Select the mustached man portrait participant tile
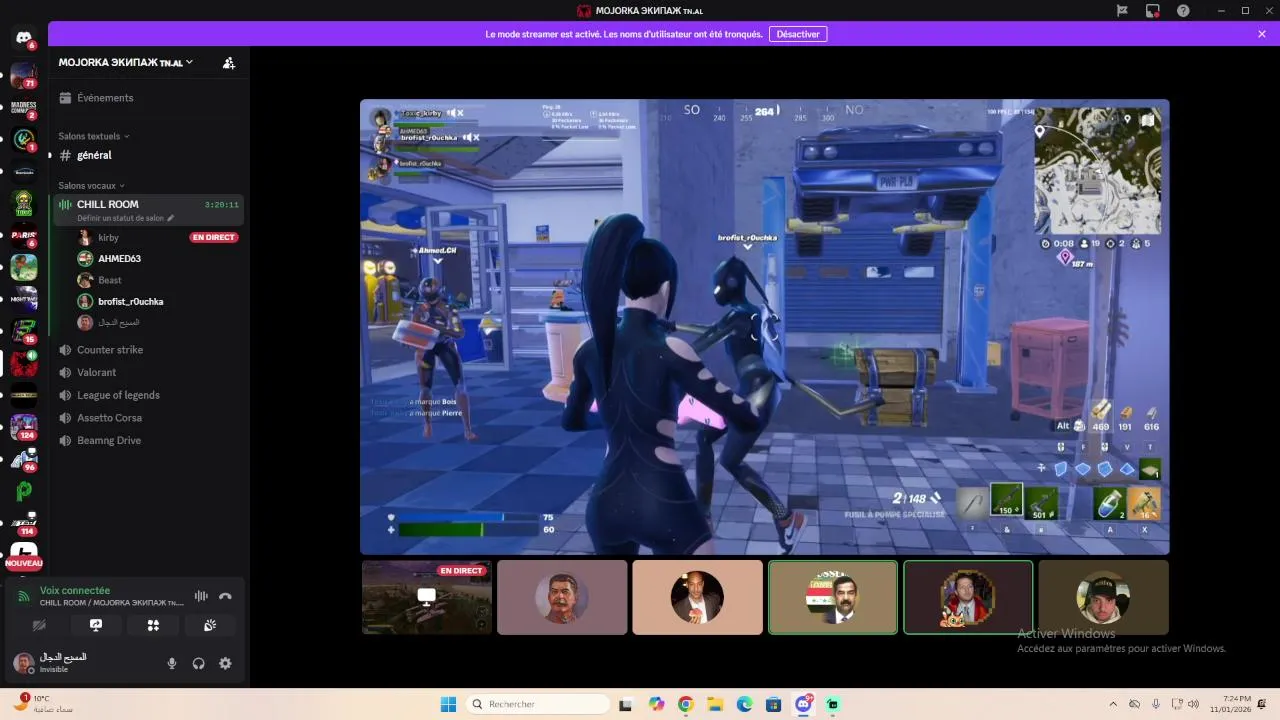 click(x=562, y=597)
